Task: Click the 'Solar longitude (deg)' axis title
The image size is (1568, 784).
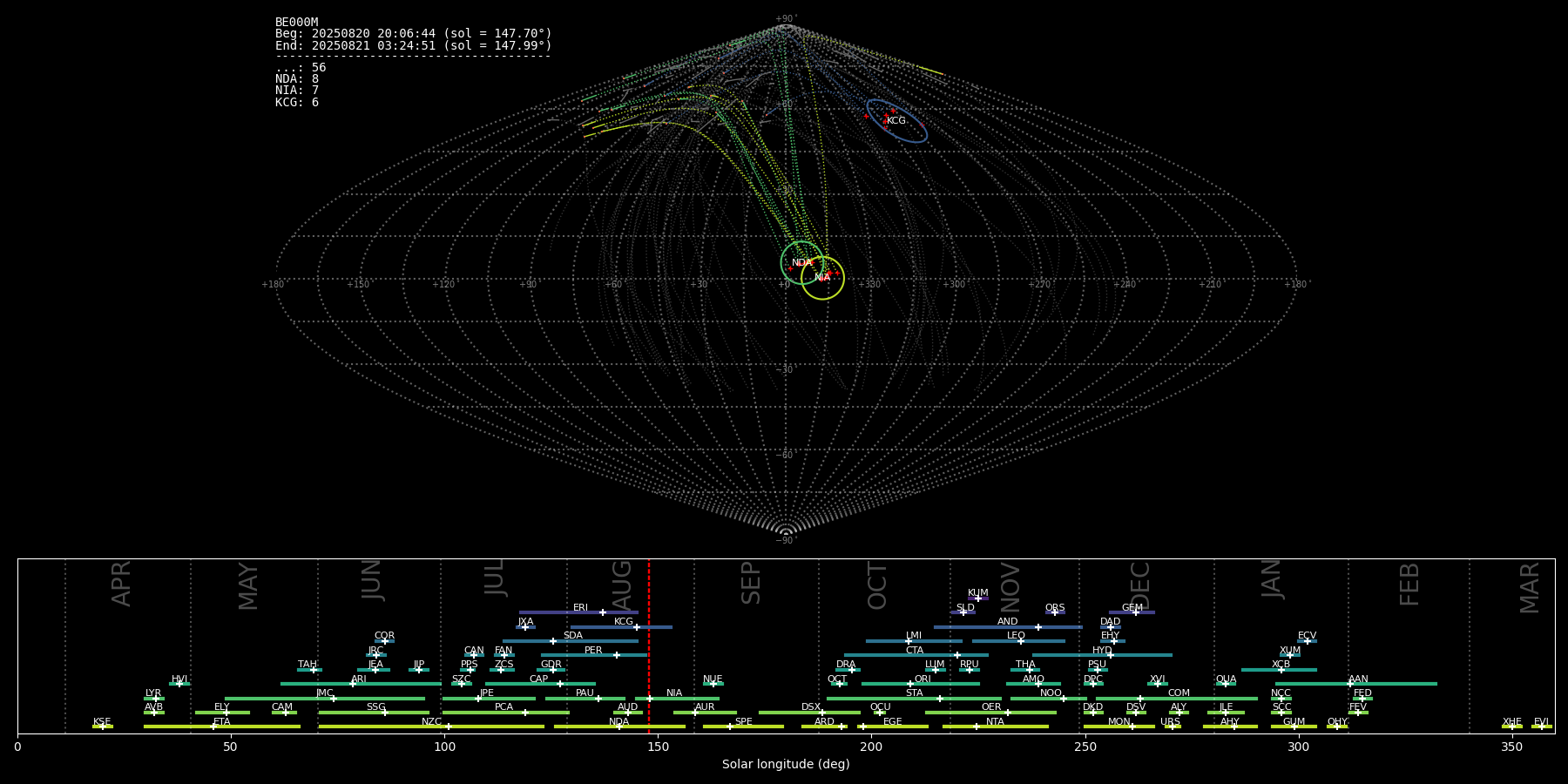Action: pyautogui.click(x=786, y=764)
